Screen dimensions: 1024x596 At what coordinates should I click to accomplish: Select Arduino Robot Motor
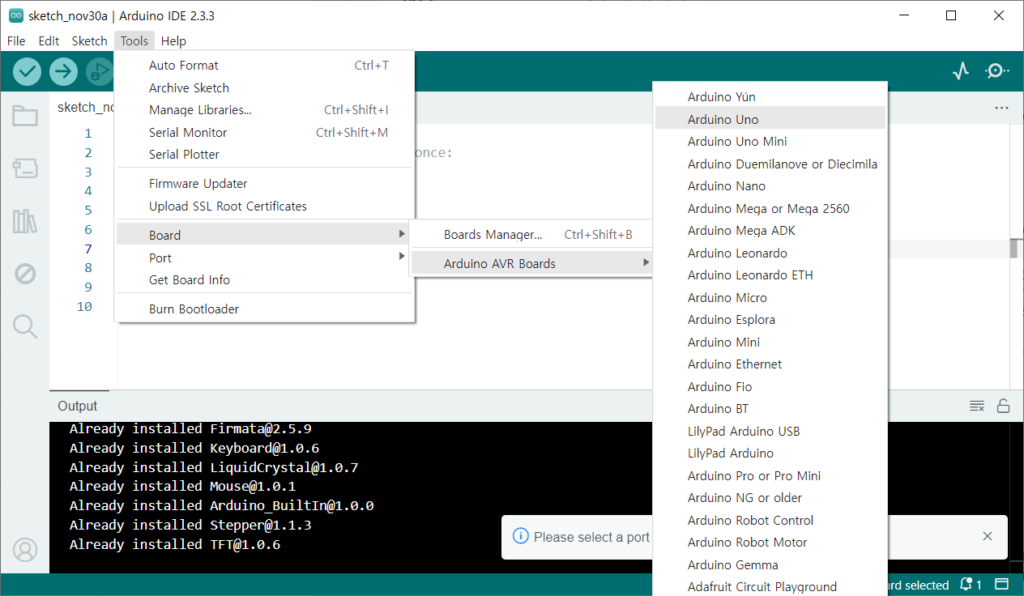[770, 542]
